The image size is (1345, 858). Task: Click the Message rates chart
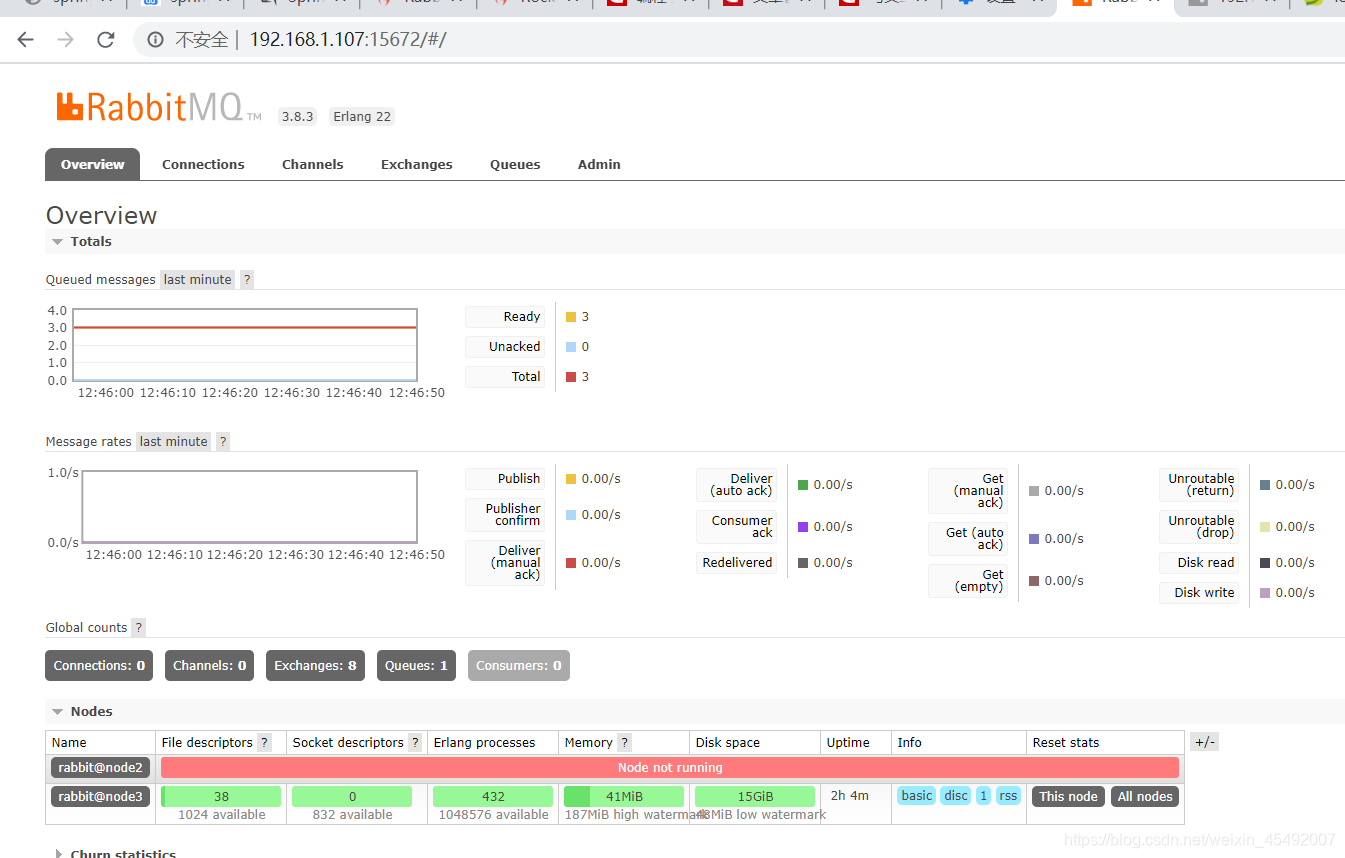point(250,507)
